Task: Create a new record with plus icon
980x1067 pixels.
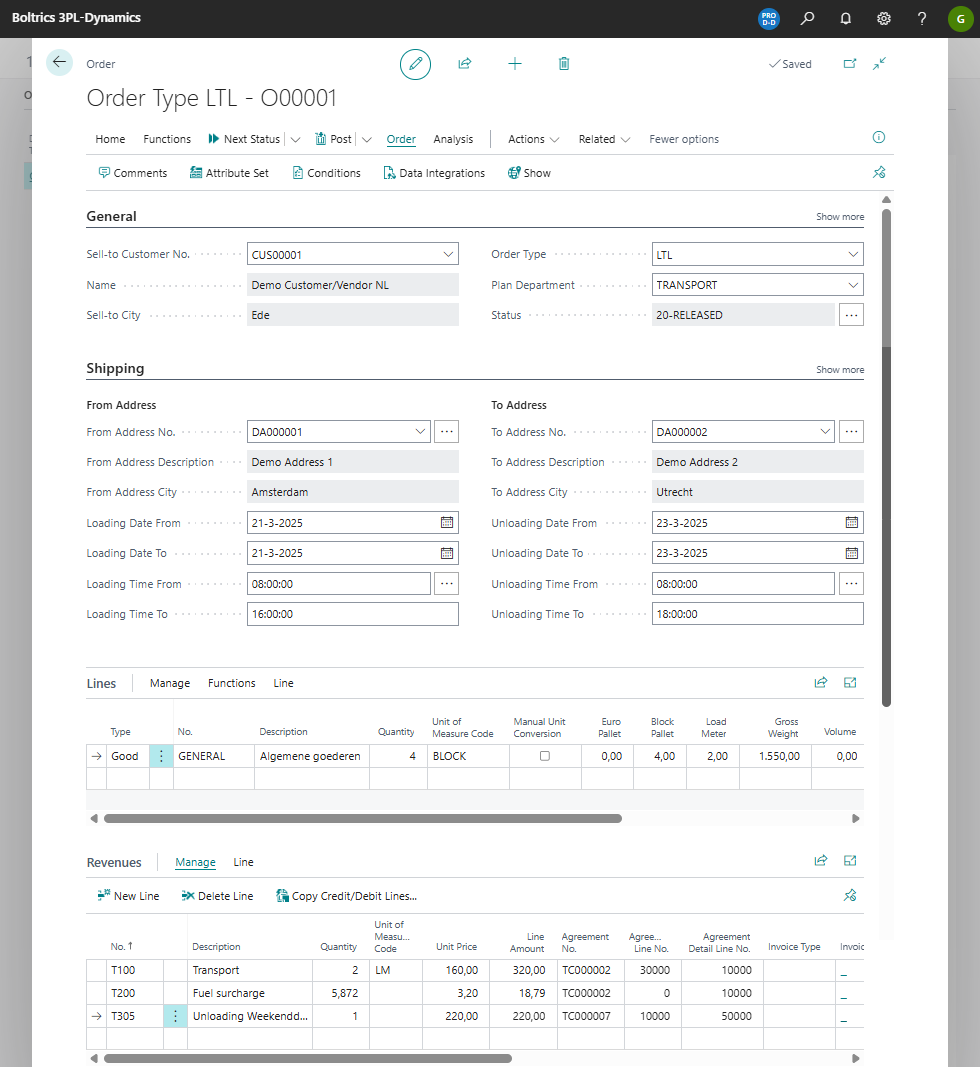Action: point(514,63)
